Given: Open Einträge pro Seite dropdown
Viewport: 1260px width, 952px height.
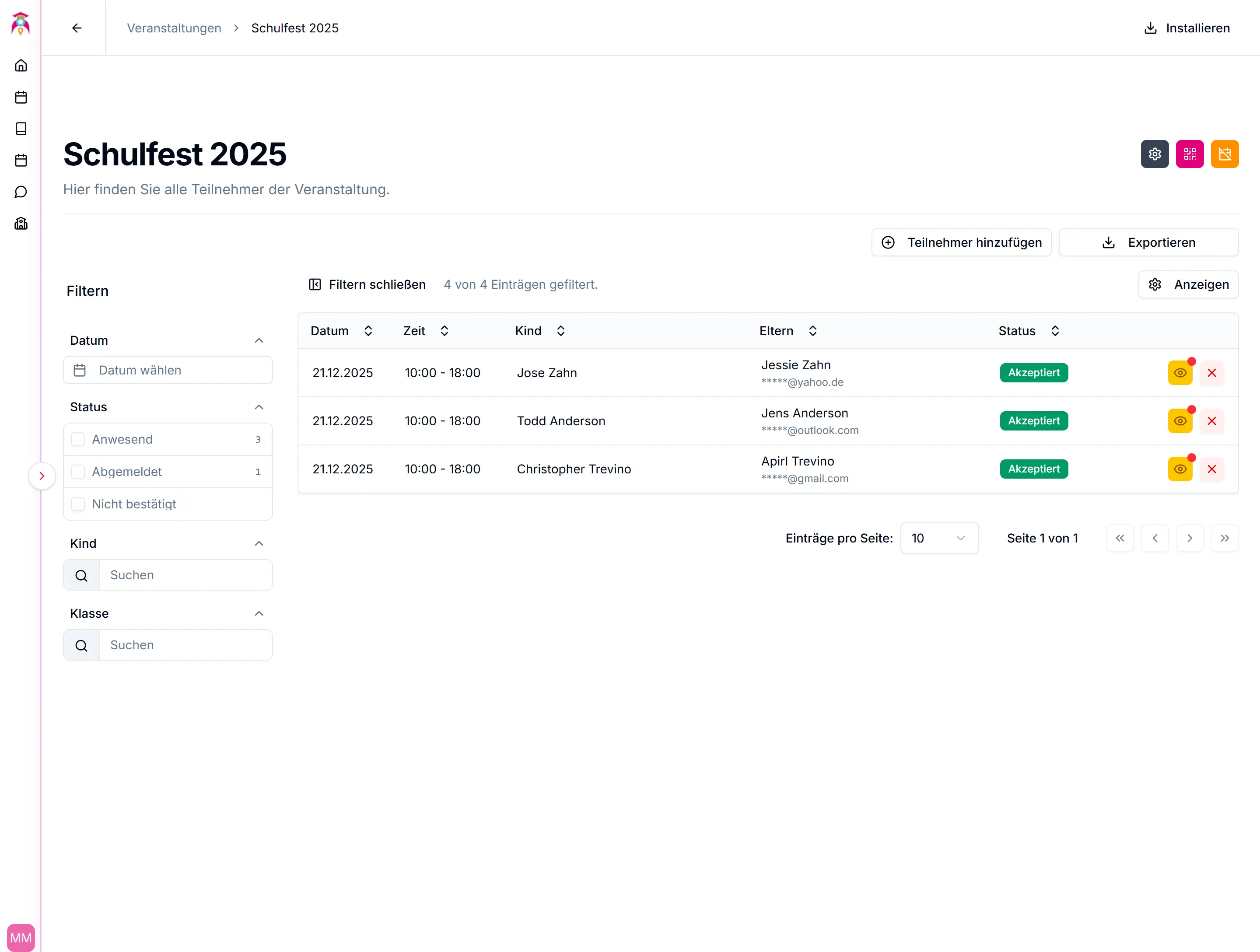Looking at the screenshot, I should coord(939,539).
